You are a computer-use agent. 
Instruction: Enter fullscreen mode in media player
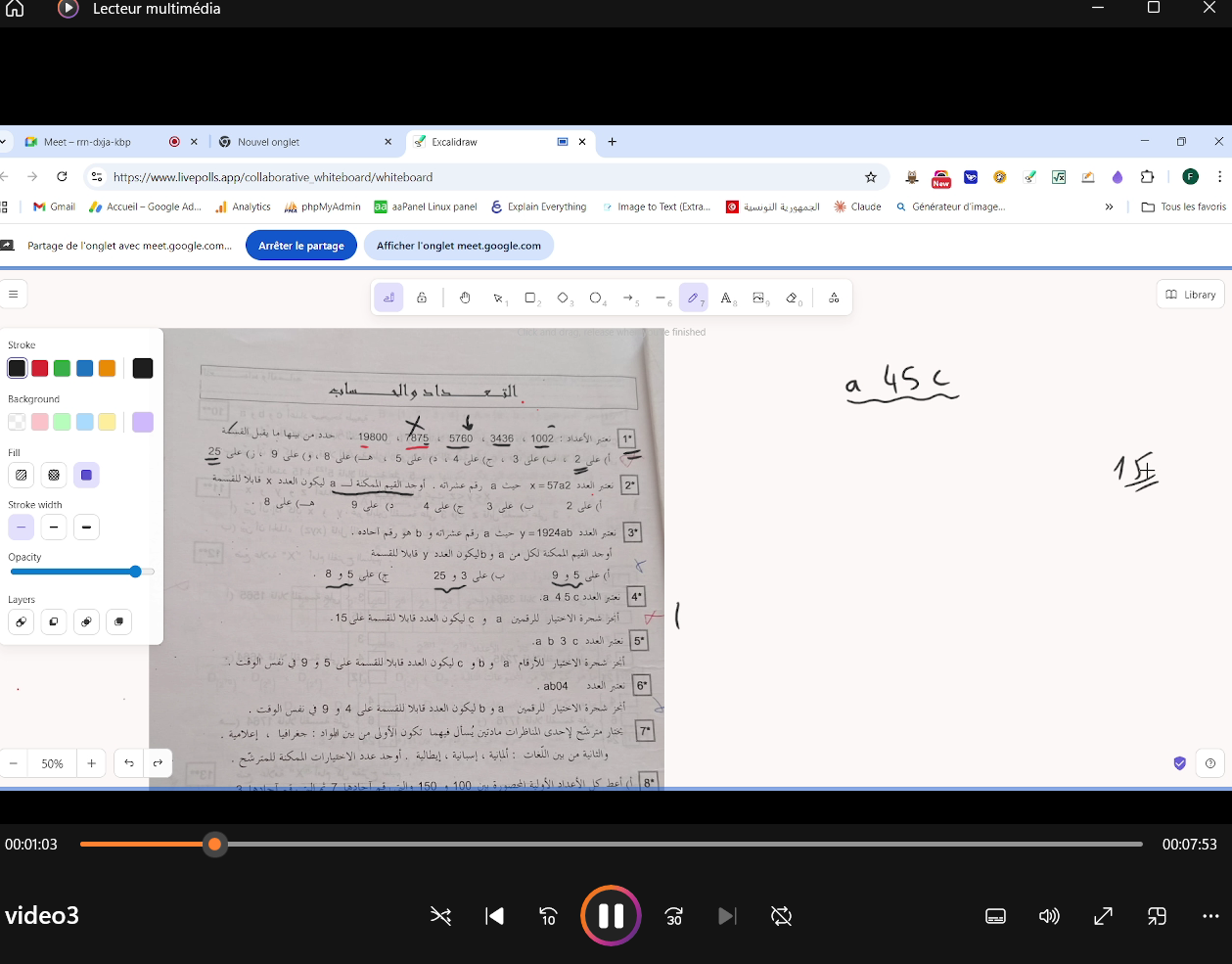1103,916
